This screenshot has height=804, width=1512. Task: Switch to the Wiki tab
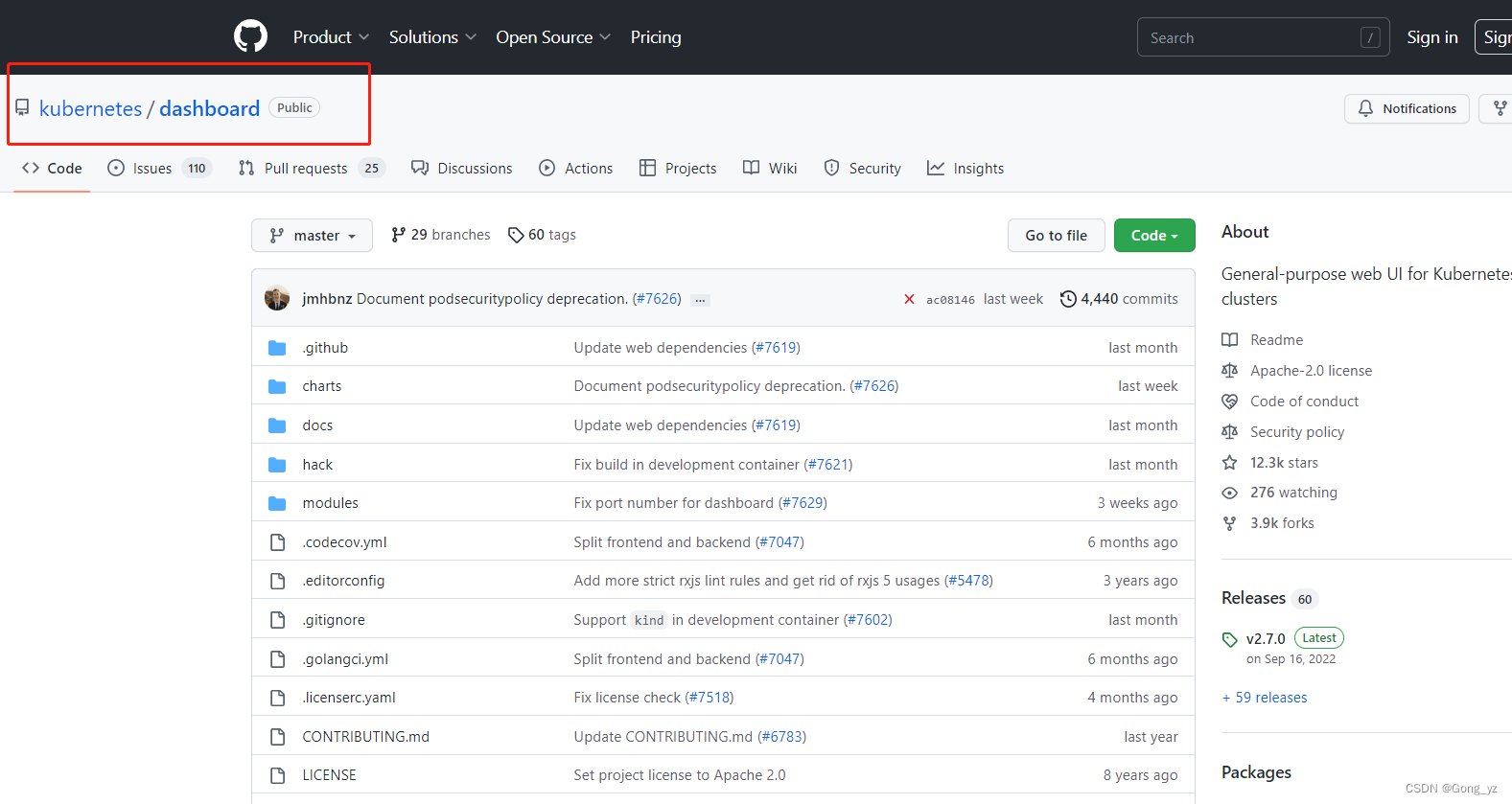coord(770,169)
